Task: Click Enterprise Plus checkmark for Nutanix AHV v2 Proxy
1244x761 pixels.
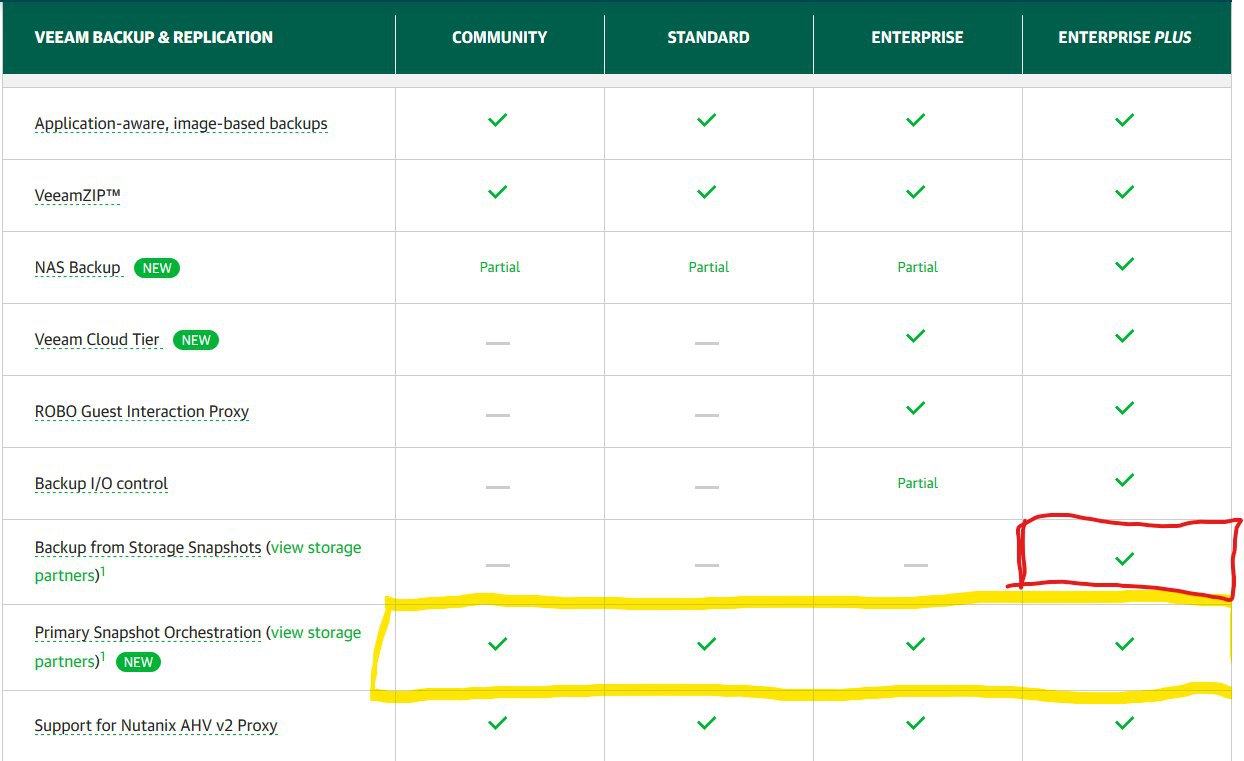Action: tap(1125, 722)
